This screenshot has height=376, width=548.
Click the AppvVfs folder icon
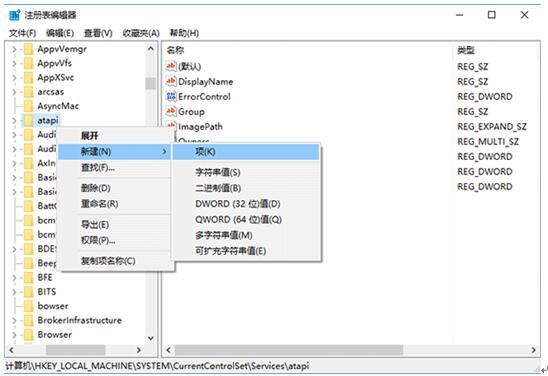point(28,64)
